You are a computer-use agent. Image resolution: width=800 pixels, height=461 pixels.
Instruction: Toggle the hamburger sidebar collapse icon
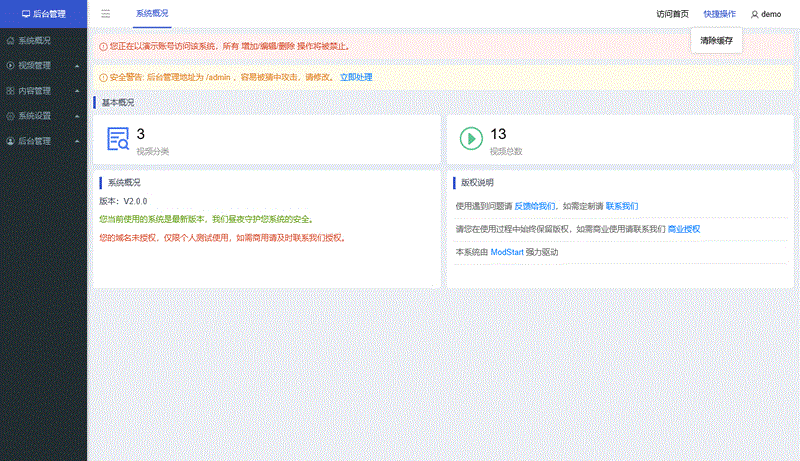(106, 14)
